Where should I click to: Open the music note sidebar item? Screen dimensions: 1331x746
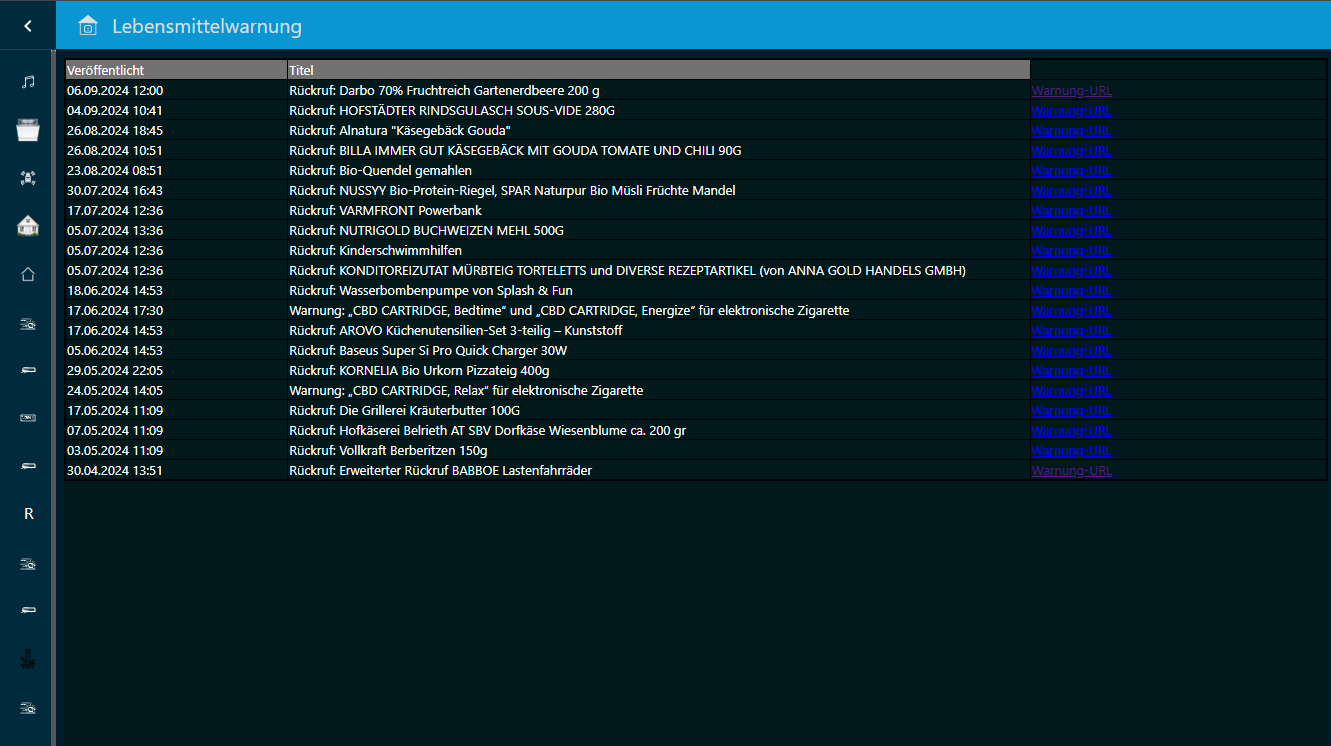point(28,81)
